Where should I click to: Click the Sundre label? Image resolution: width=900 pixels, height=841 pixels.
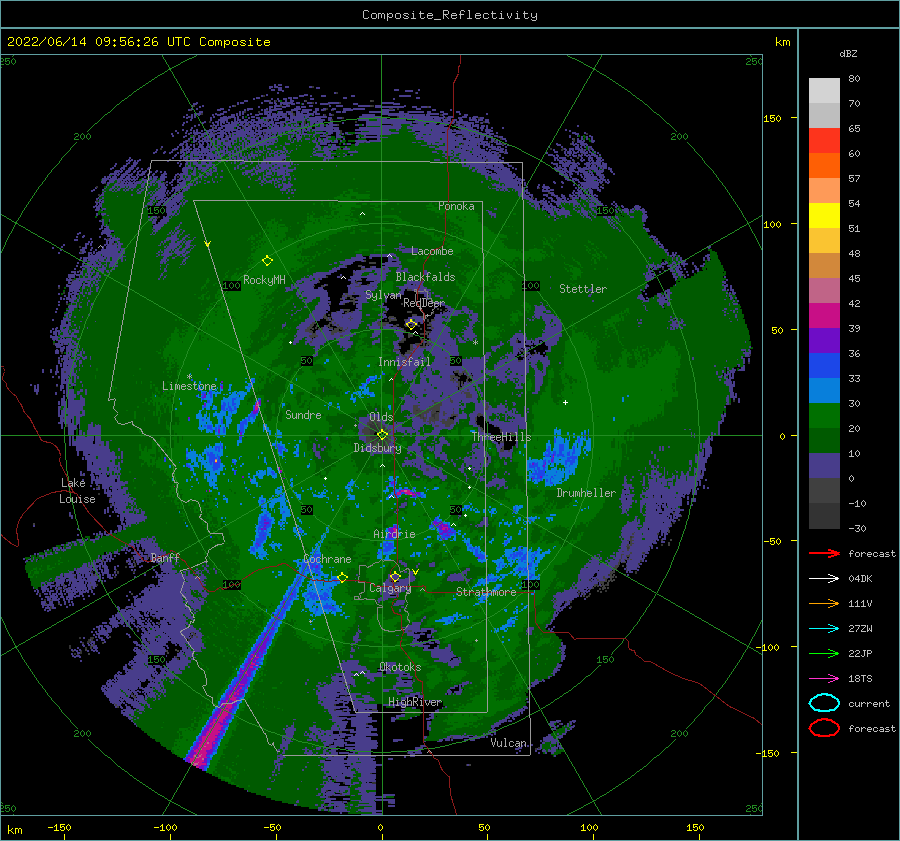[x=303, y=414]
